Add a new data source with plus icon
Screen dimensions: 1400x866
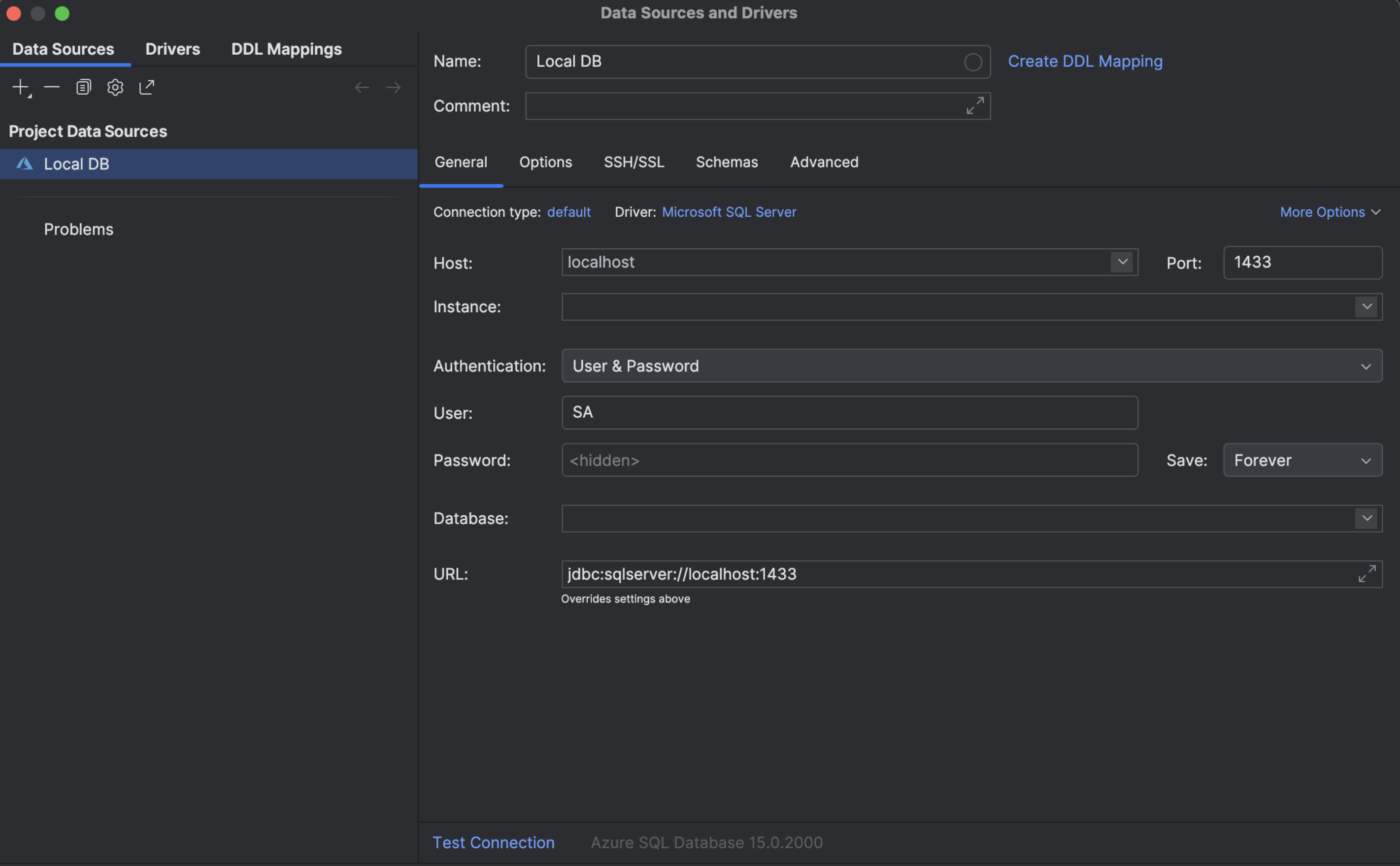[21, 88]
